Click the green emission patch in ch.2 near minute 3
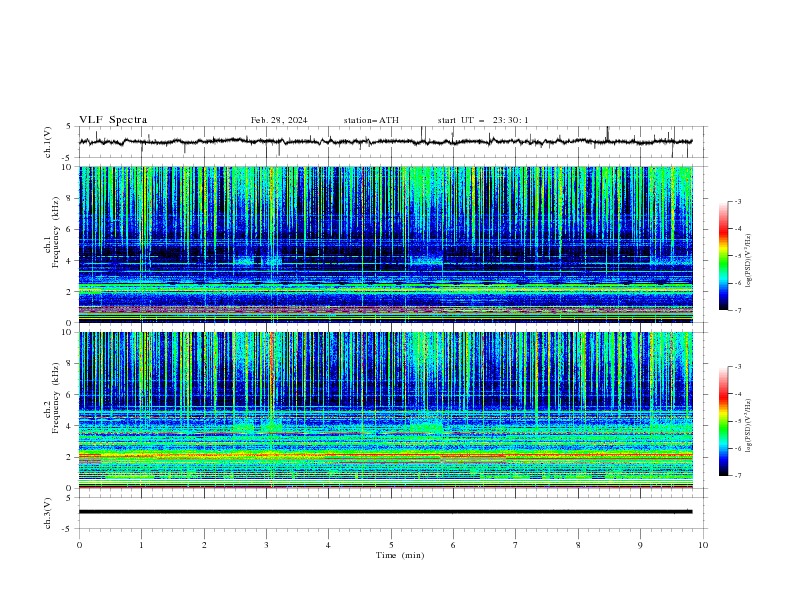 (x=273, y=427)
